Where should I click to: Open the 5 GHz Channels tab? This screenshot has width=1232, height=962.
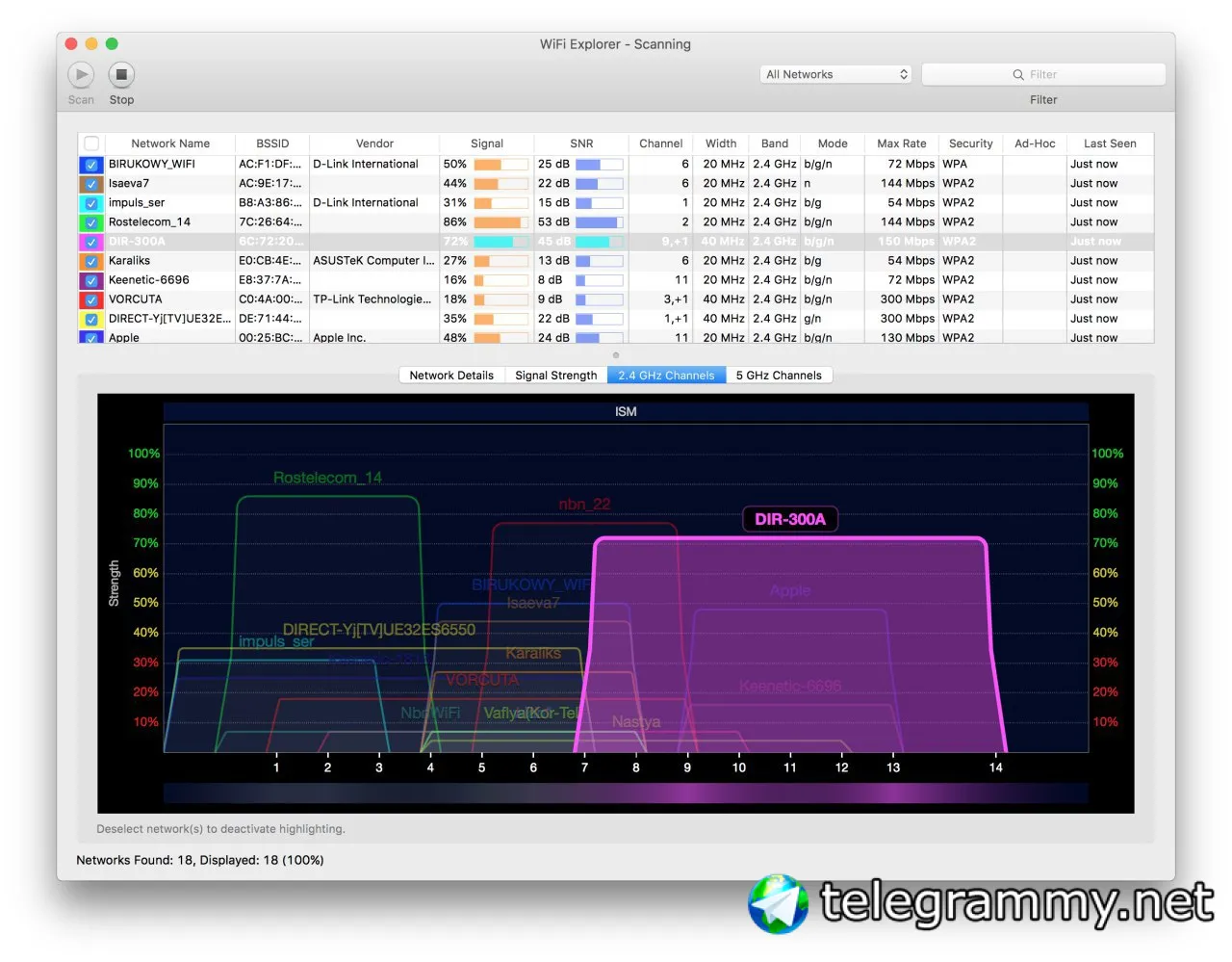coord(779,376)
